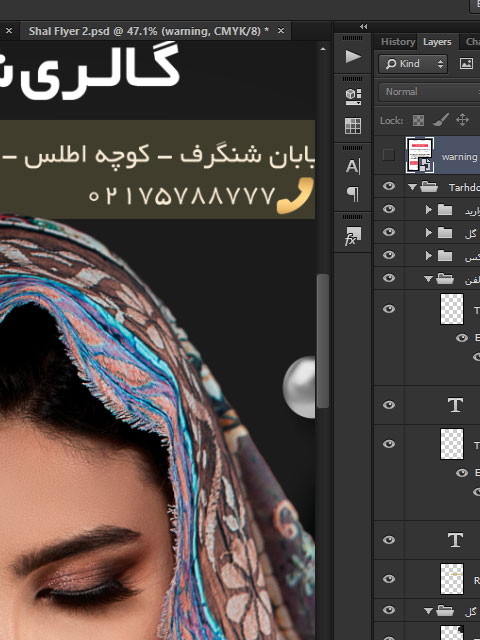This screenshot has height=640, width=480.
Task: Click folder icon of group ending 'ارید'
Action: pyautogui.click(x=445, y=210)
